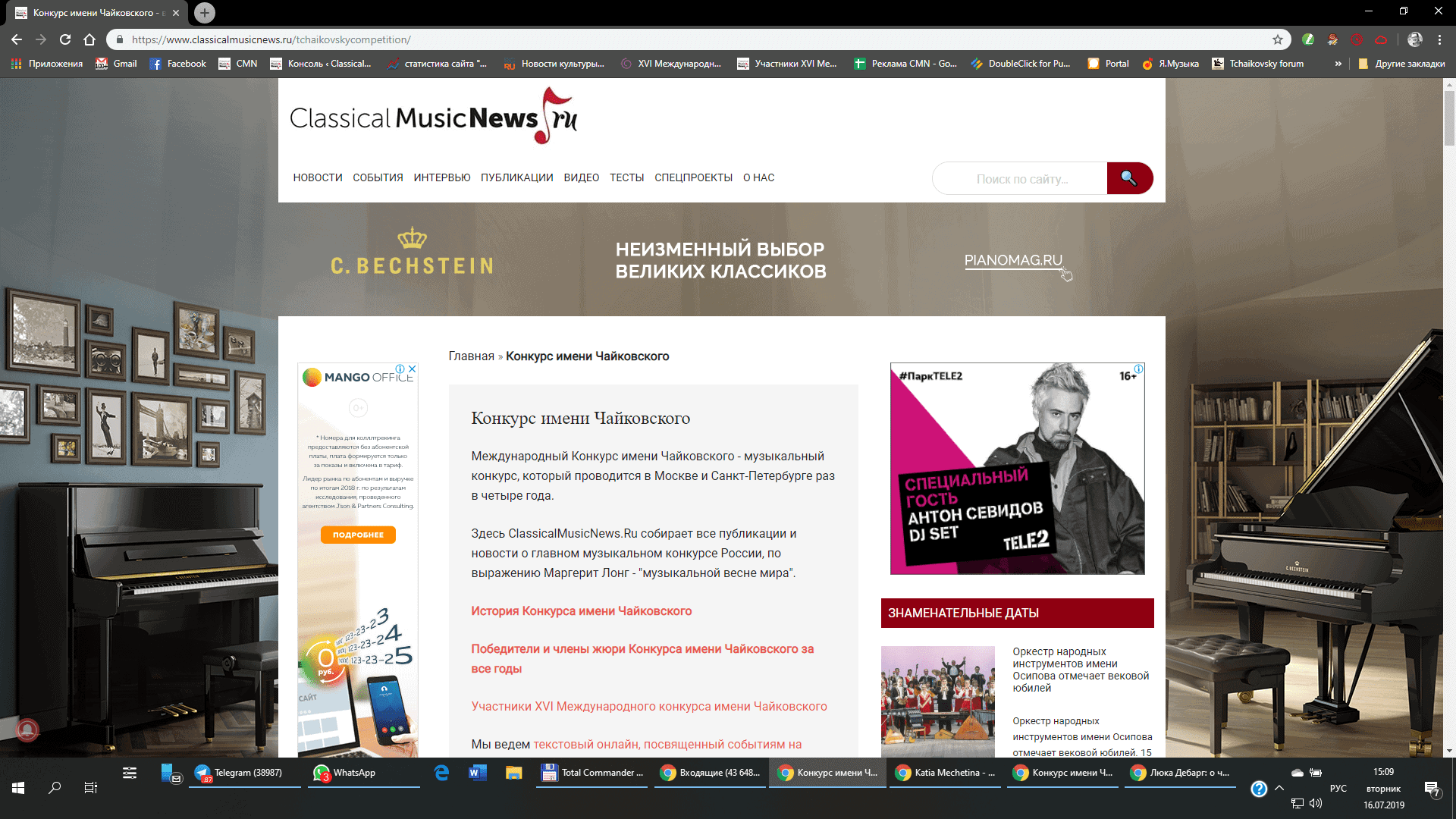Open the Оркестр народных инструментов thumbnail

coord(937,701)
